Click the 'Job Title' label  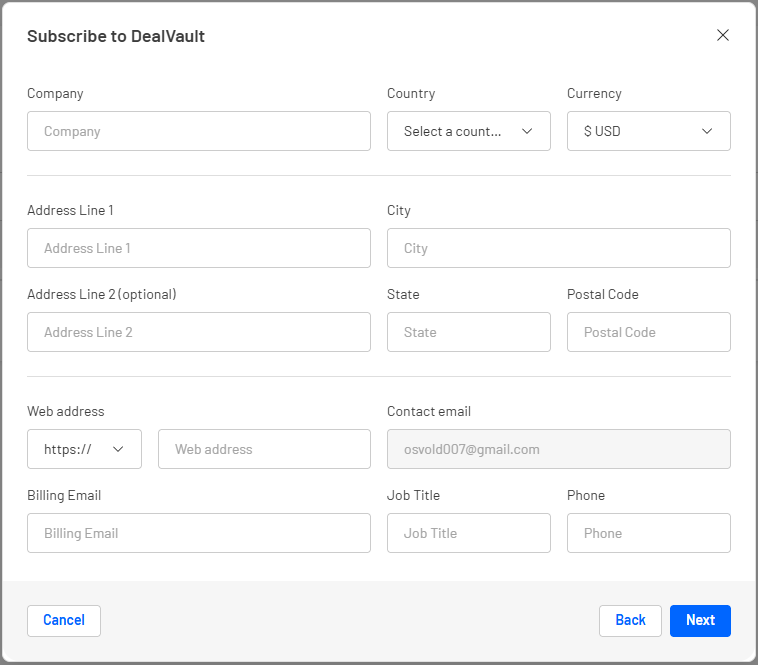pos(413,495)
